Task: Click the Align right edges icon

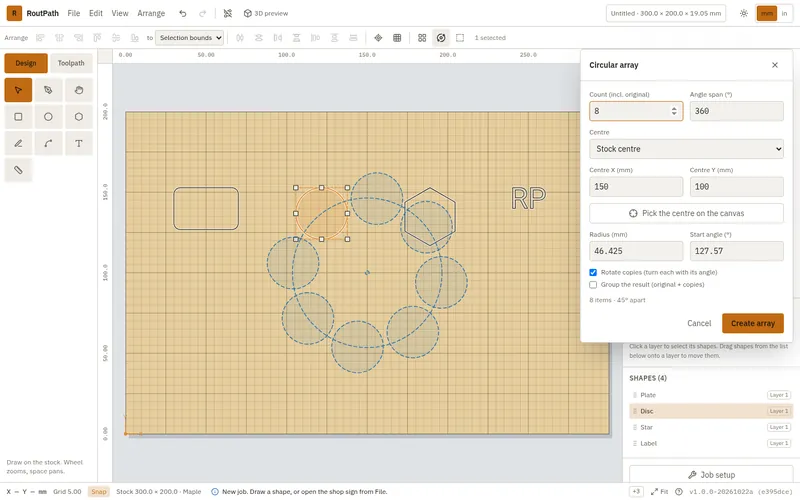Action: tap(78, 38)
